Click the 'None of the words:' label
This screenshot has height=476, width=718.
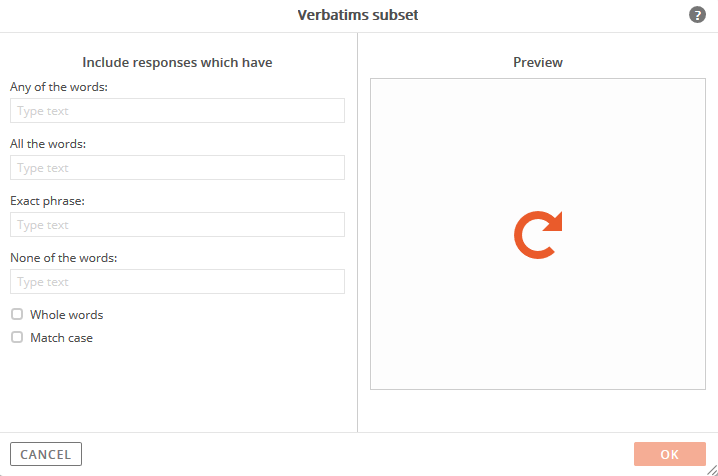coord(64,258)
